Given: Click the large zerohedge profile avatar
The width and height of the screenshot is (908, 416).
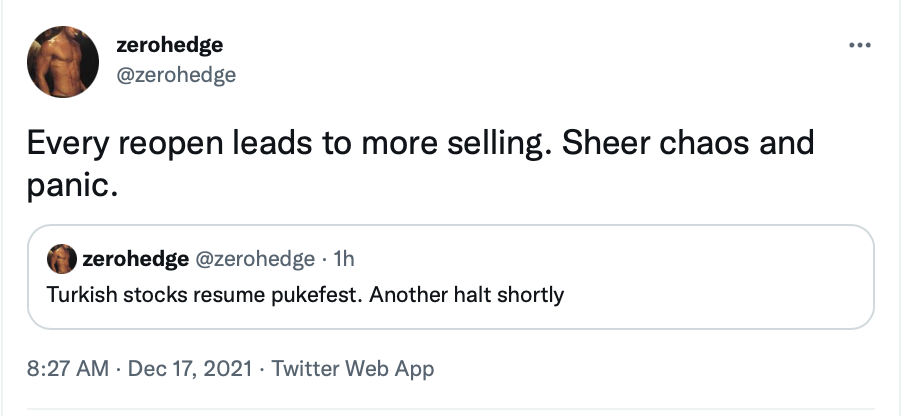Looking at the screenshot, I should pos(63,61).
